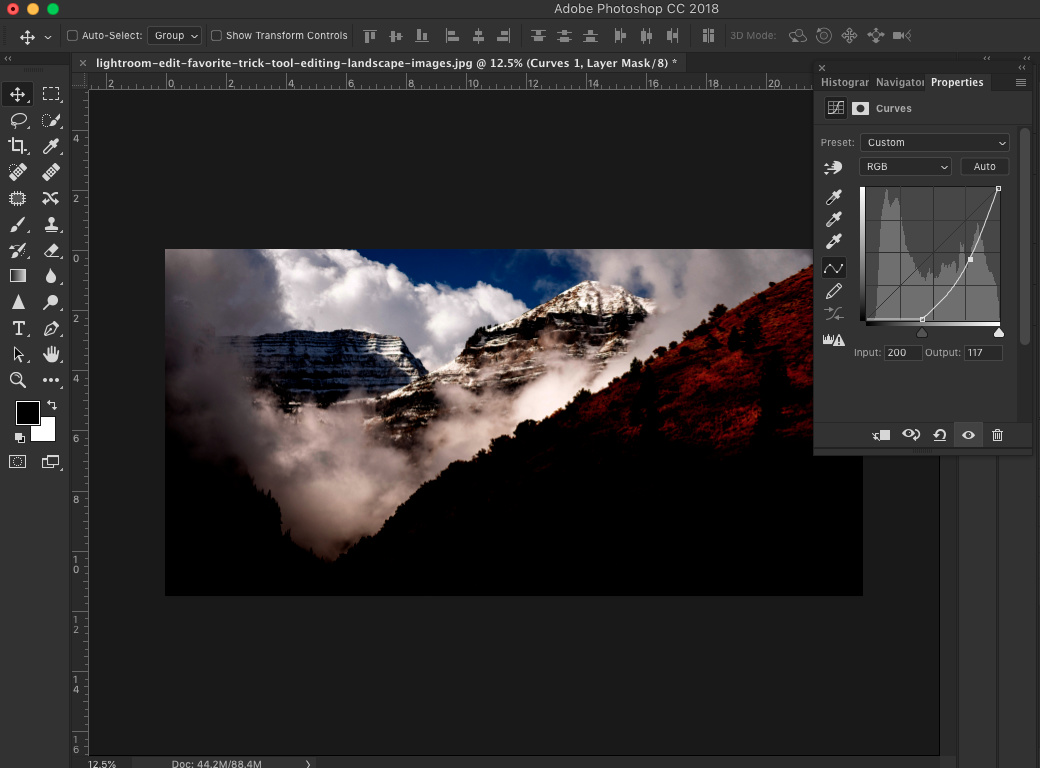The image size is (1040, 768).
Task: Select the Zoom tool
Action: tap(18, 380)
